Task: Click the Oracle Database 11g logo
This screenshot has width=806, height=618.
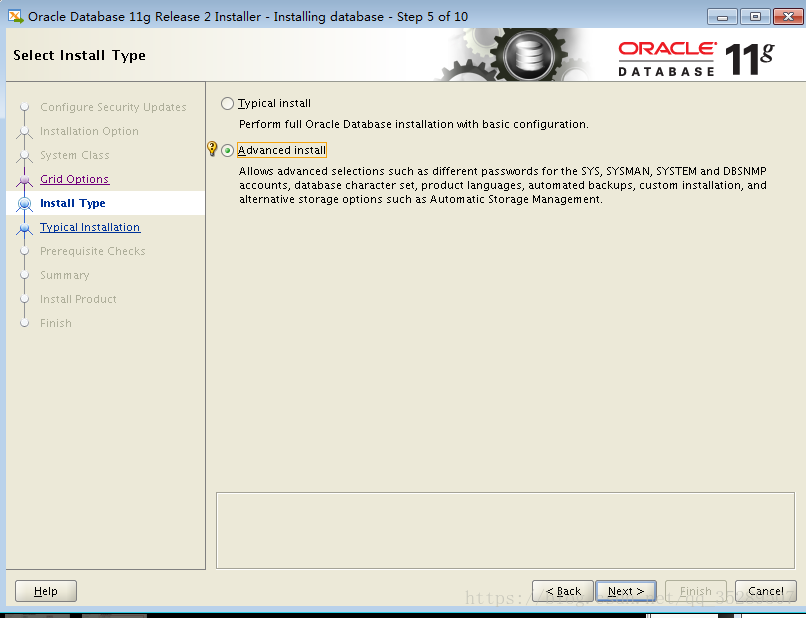Action: (696, 59)
